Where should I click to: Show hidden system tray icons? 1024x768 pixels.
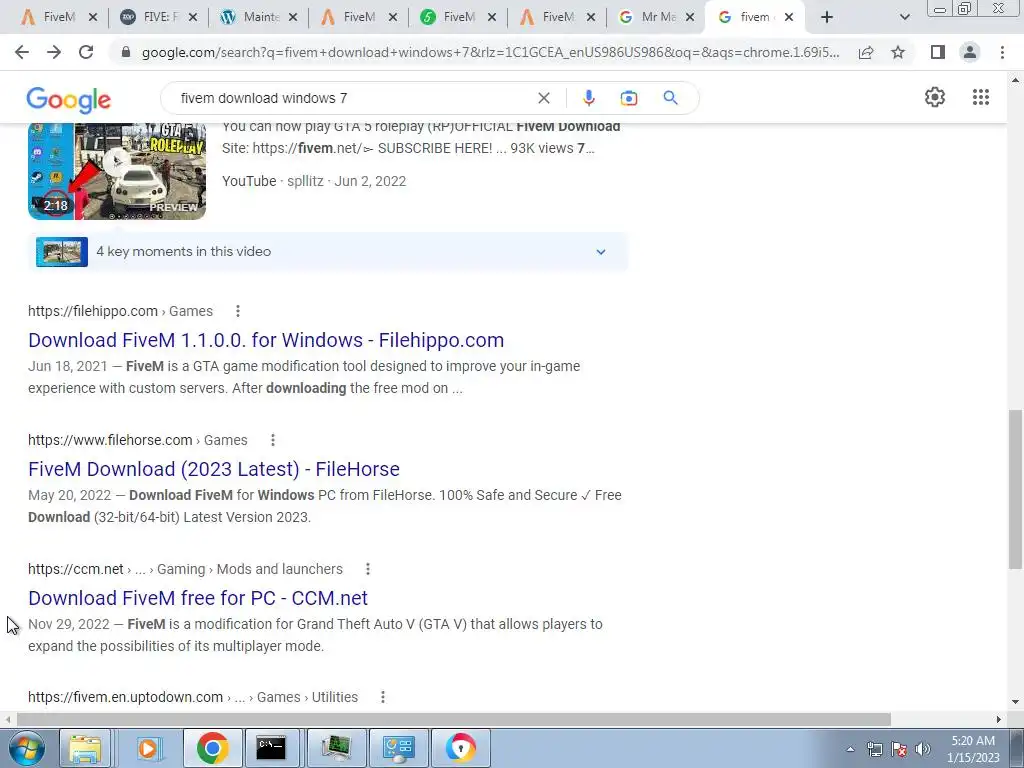point(850,749)
